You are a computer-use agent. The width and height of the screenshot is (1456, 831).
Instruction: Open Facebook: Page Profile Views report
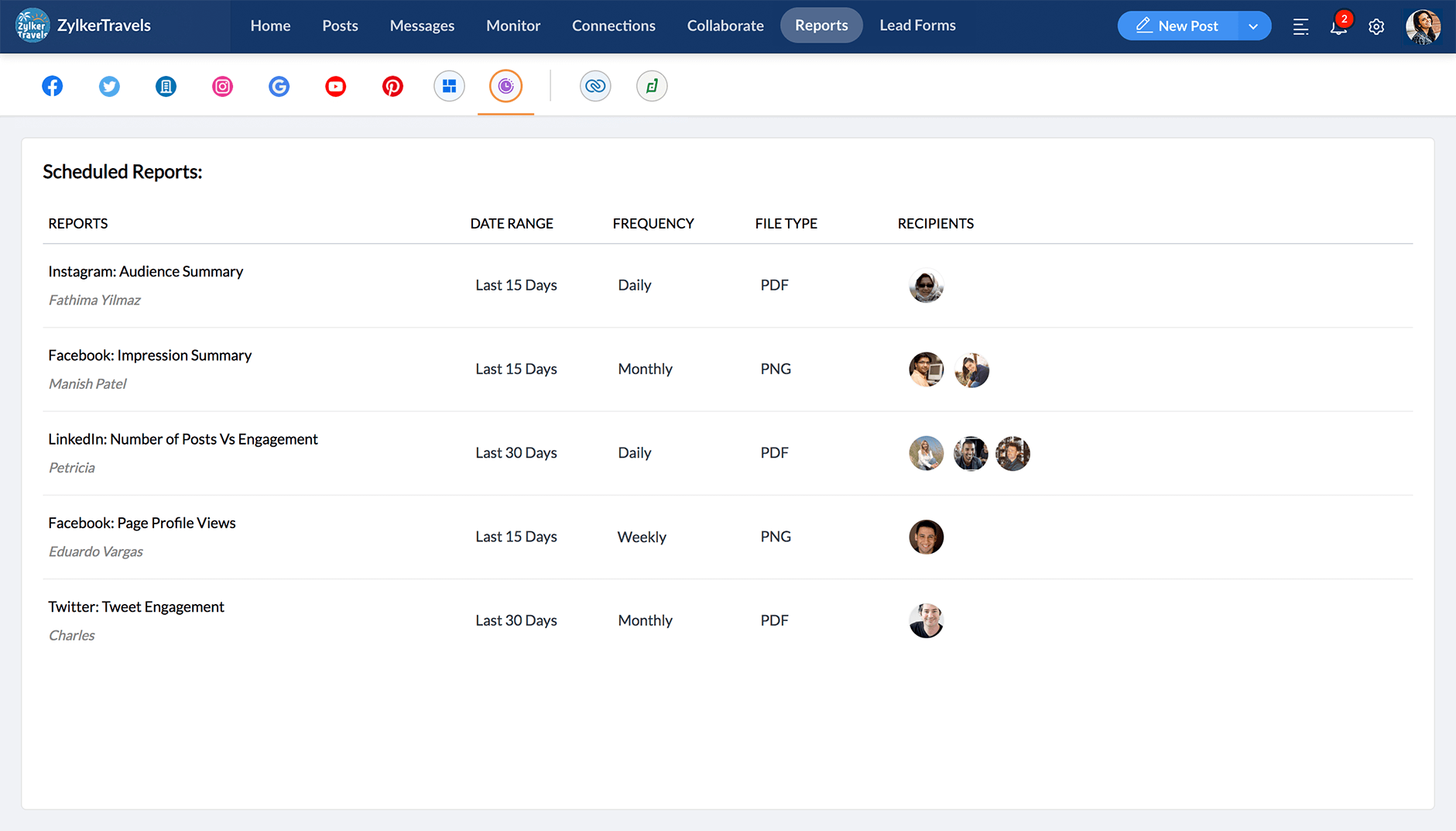pos(142,523)
